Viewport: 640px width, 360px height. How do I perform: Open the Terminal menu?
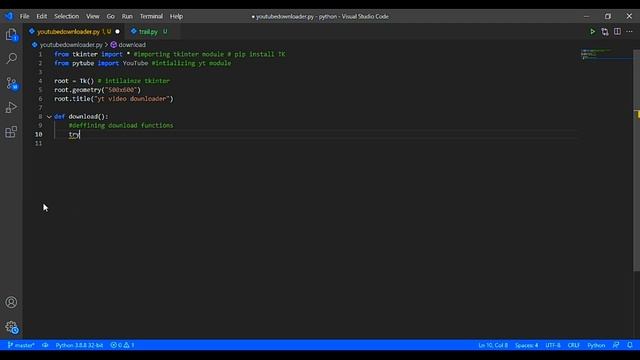coord(151,16)
